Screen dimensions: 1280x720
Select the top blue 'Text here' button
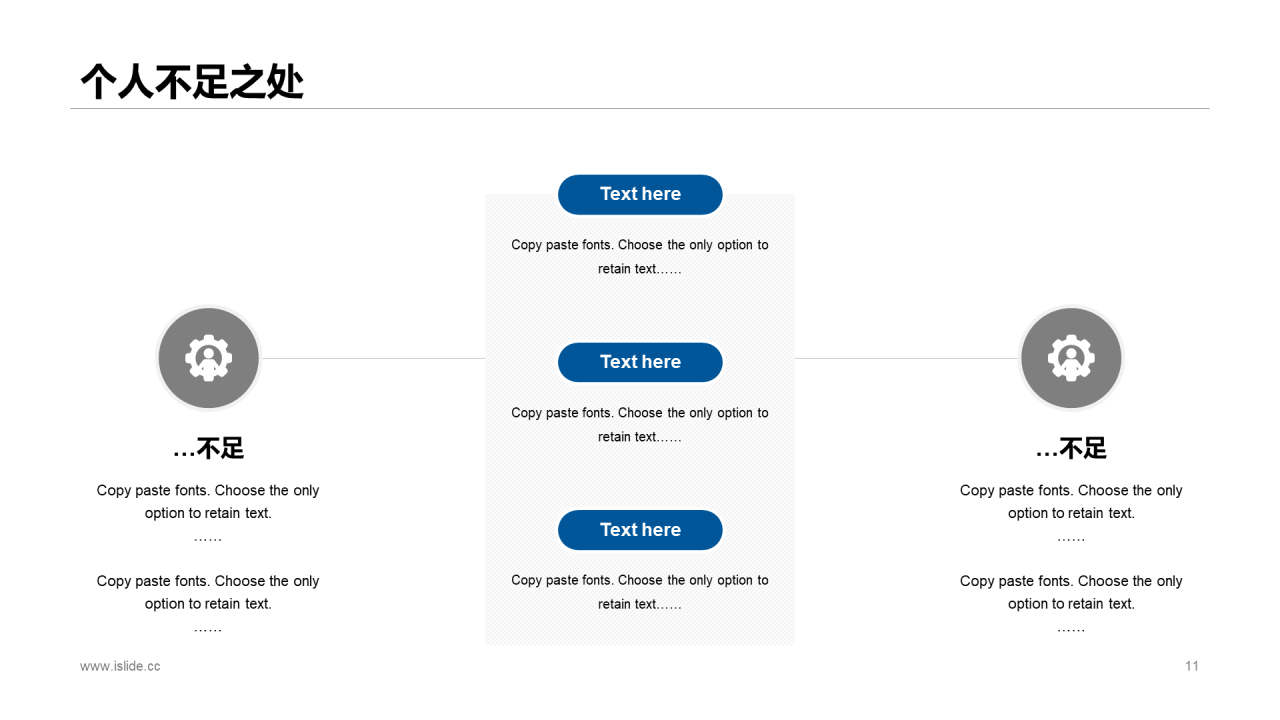(x=640, y=194)
